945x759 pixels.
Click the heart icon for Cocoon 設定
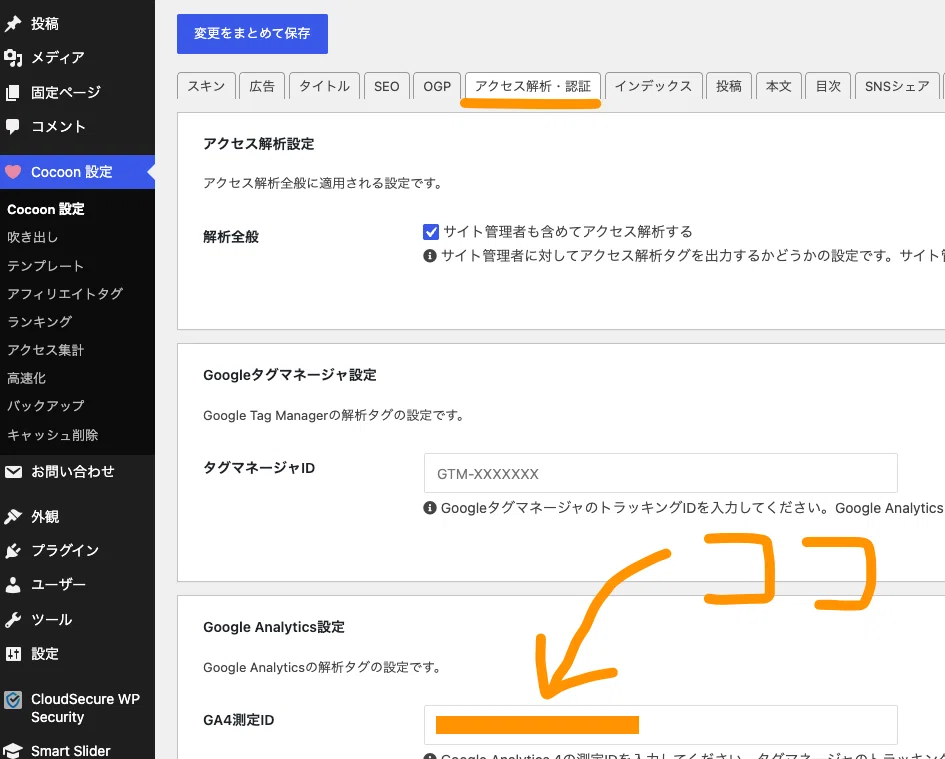[x=13, y=172]
